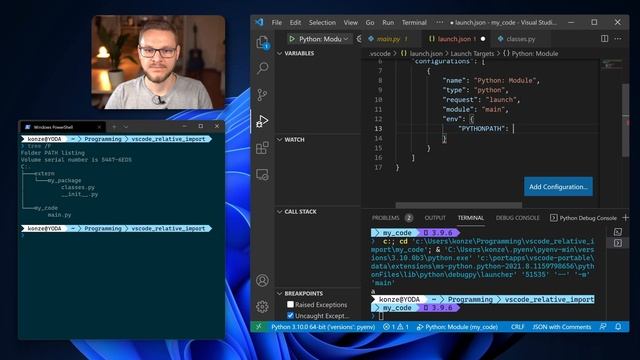Open the Accounts icon in activity bar

262,280
